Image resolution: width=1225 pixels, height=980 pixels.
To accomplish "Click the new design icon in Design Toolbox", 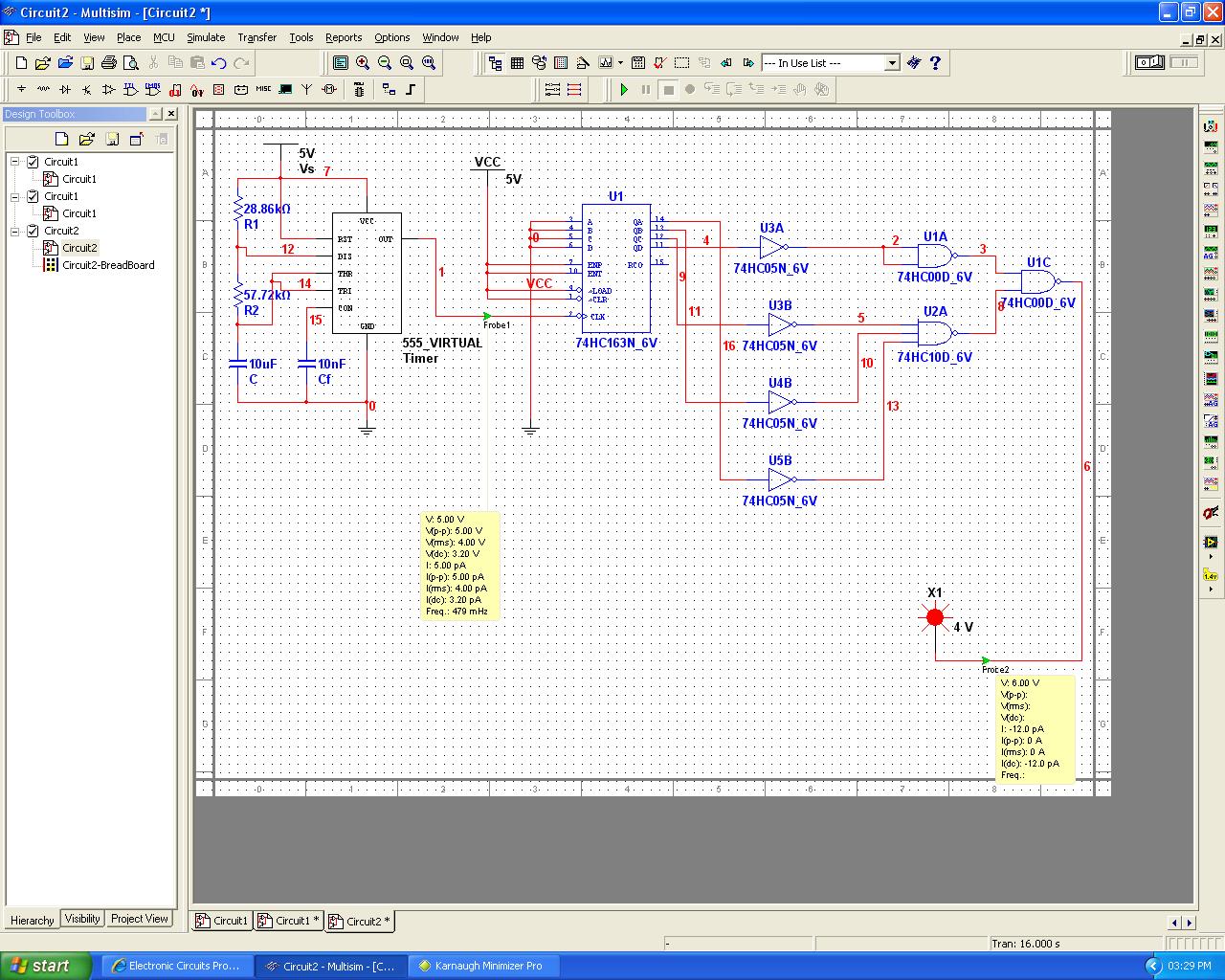I will coord(62,139).
